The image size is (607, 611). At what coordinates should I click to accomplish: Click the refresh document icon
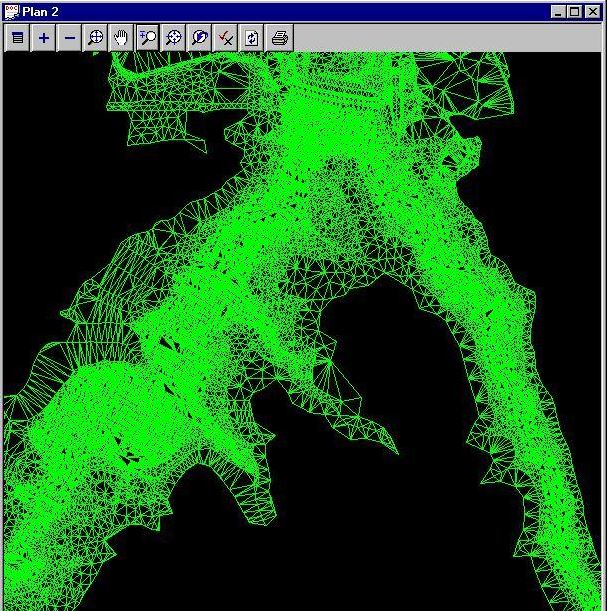[x=252, y=38]
